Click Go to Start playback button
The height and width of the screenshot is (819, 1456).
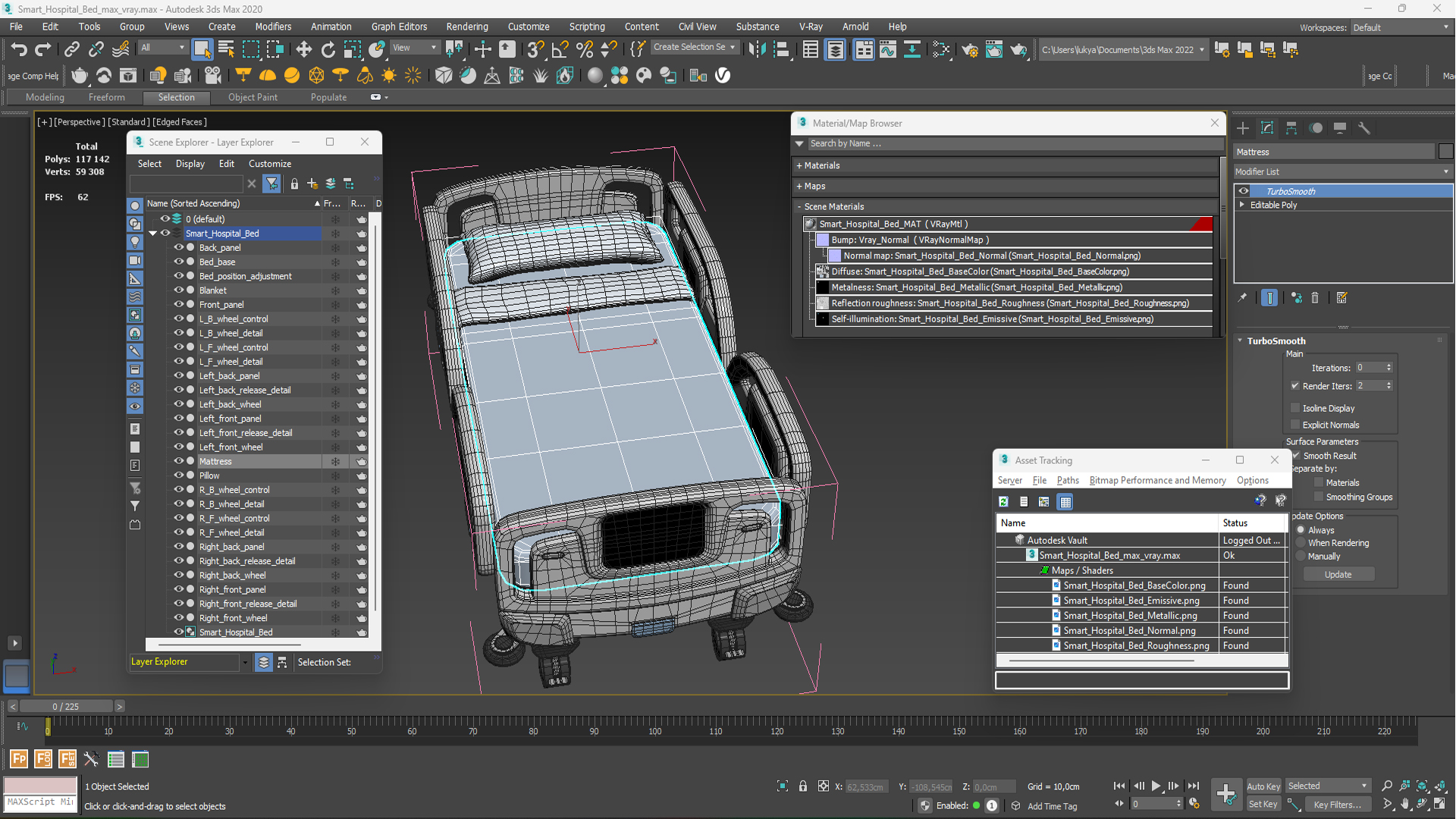pos(1119,786)
